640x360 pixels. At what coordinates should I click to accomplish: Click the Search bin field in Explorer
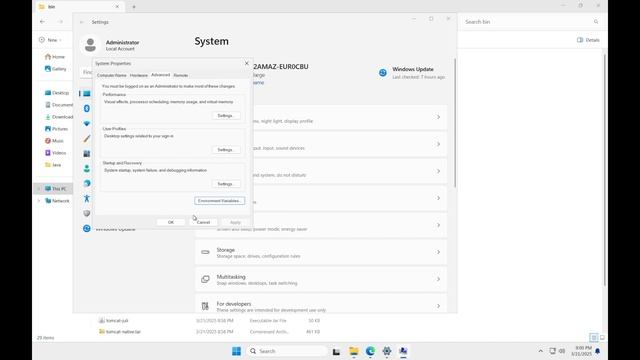[x=531, y=22]
